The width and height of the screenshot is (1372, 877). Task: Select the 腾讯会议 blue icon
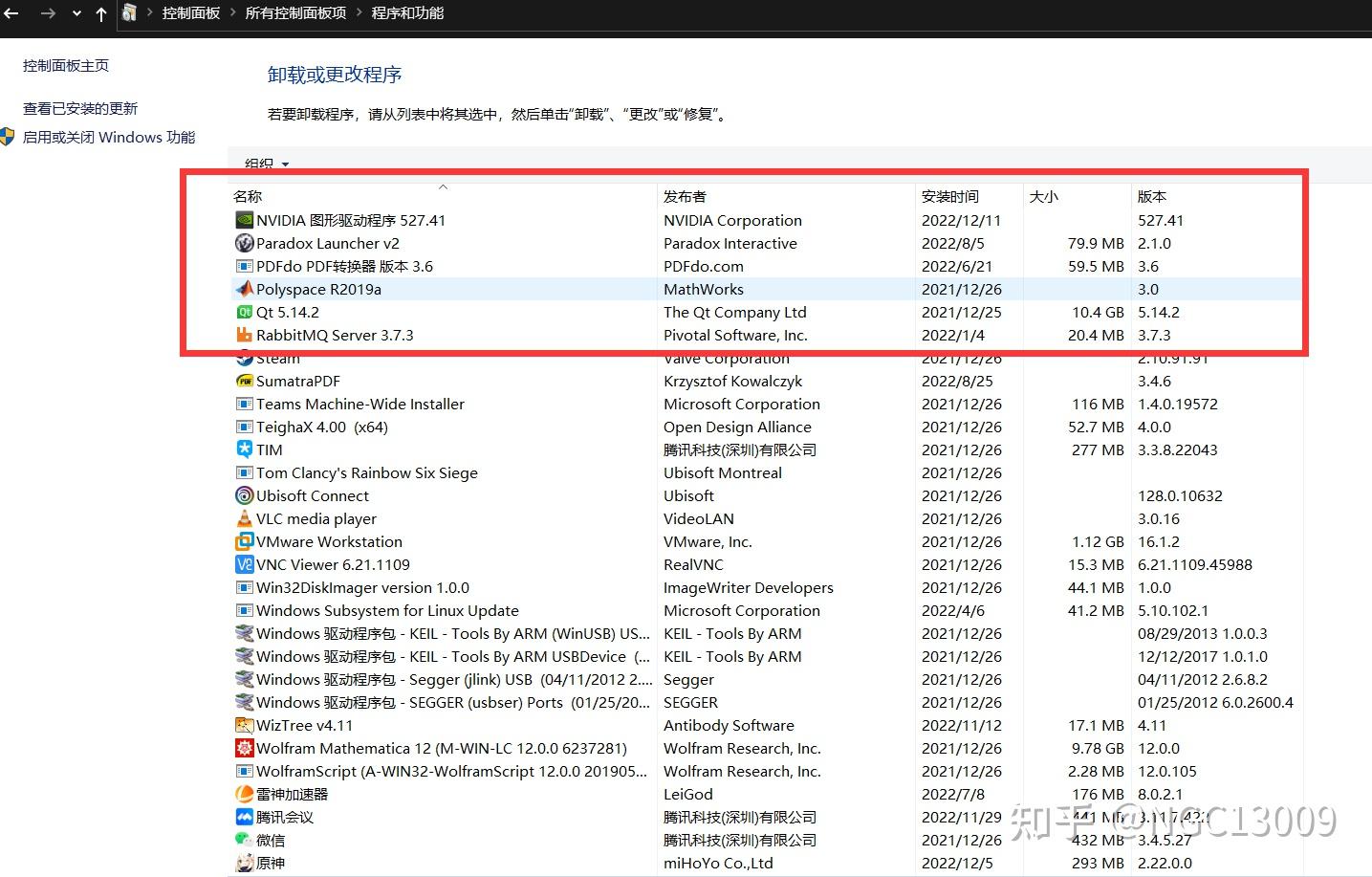pyautogui.click(x=244, y=817)
